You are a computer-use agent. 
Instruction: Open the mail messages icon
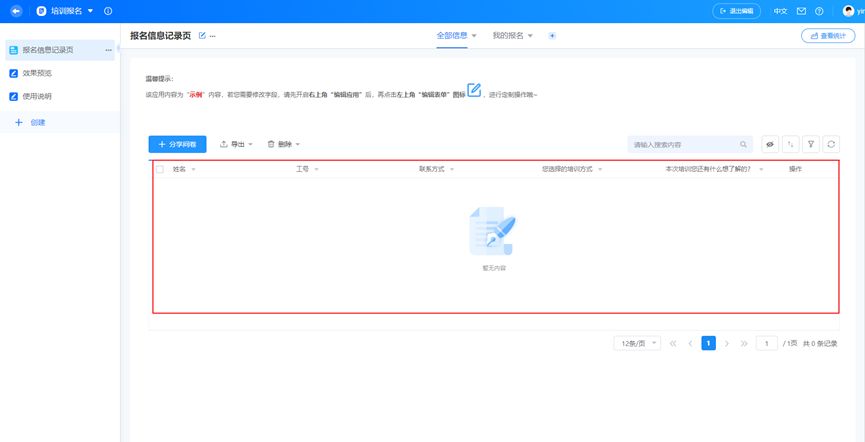coord(802,11)
